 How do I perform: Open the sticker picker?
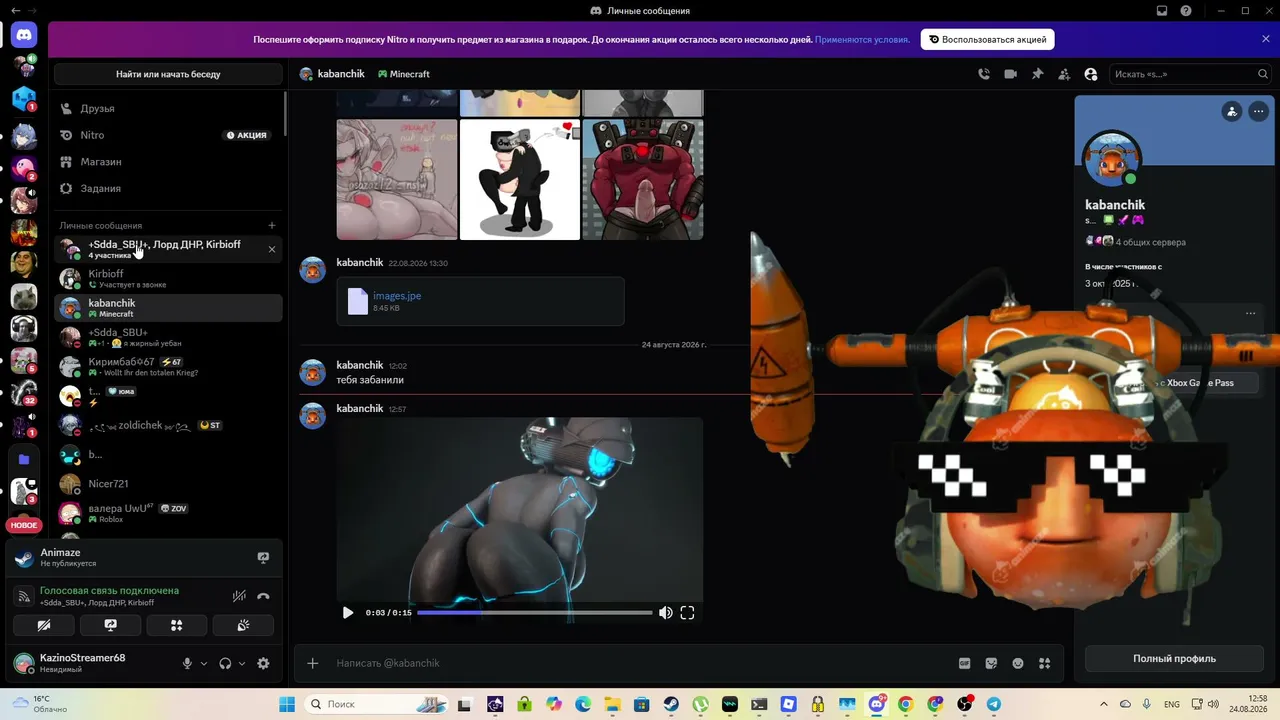(x=991, y=663)
